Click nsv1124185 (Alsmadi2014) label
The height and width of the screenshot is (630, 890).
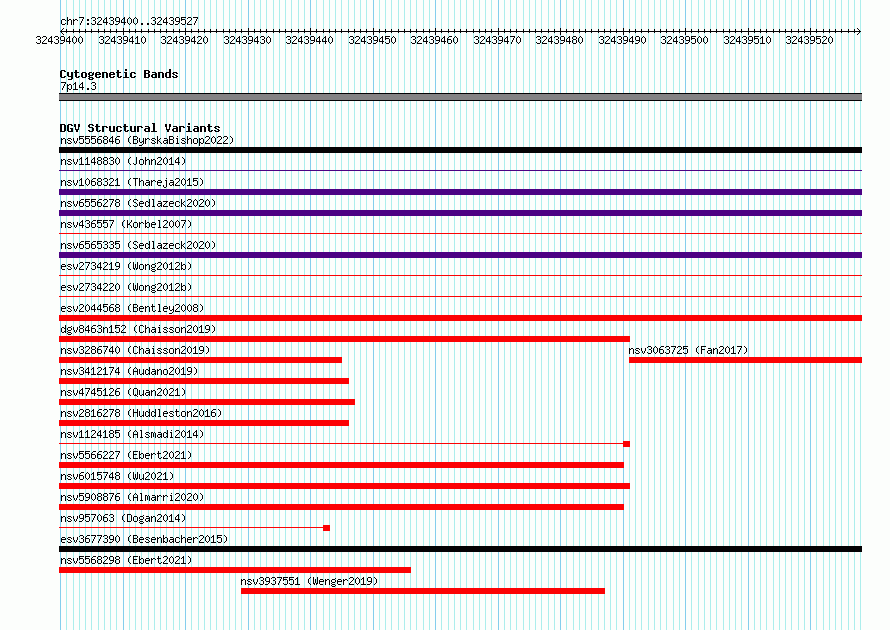[x=132, y=434]
